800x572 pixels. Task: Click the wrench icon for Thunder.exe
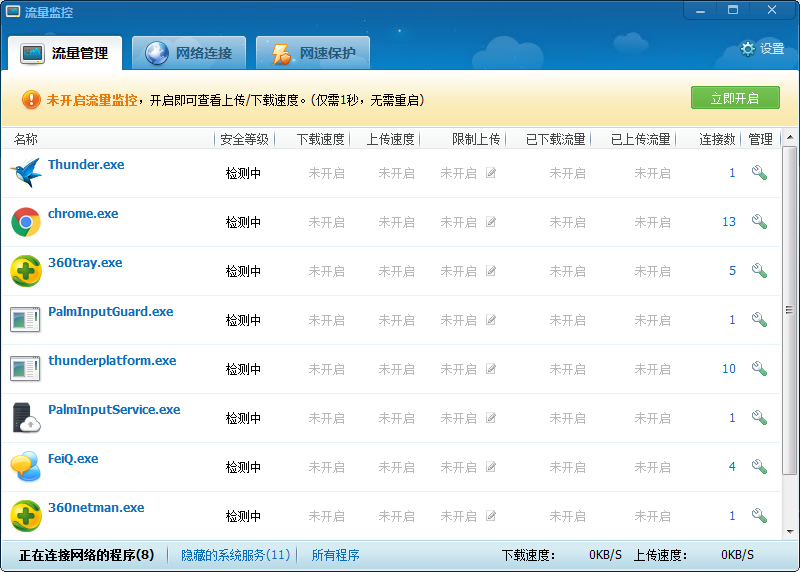pos(759,173)
